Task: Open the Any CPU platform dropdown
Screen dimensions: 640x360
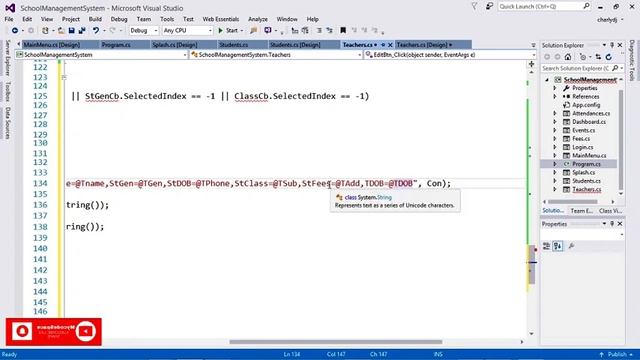Action: point(187,31)
